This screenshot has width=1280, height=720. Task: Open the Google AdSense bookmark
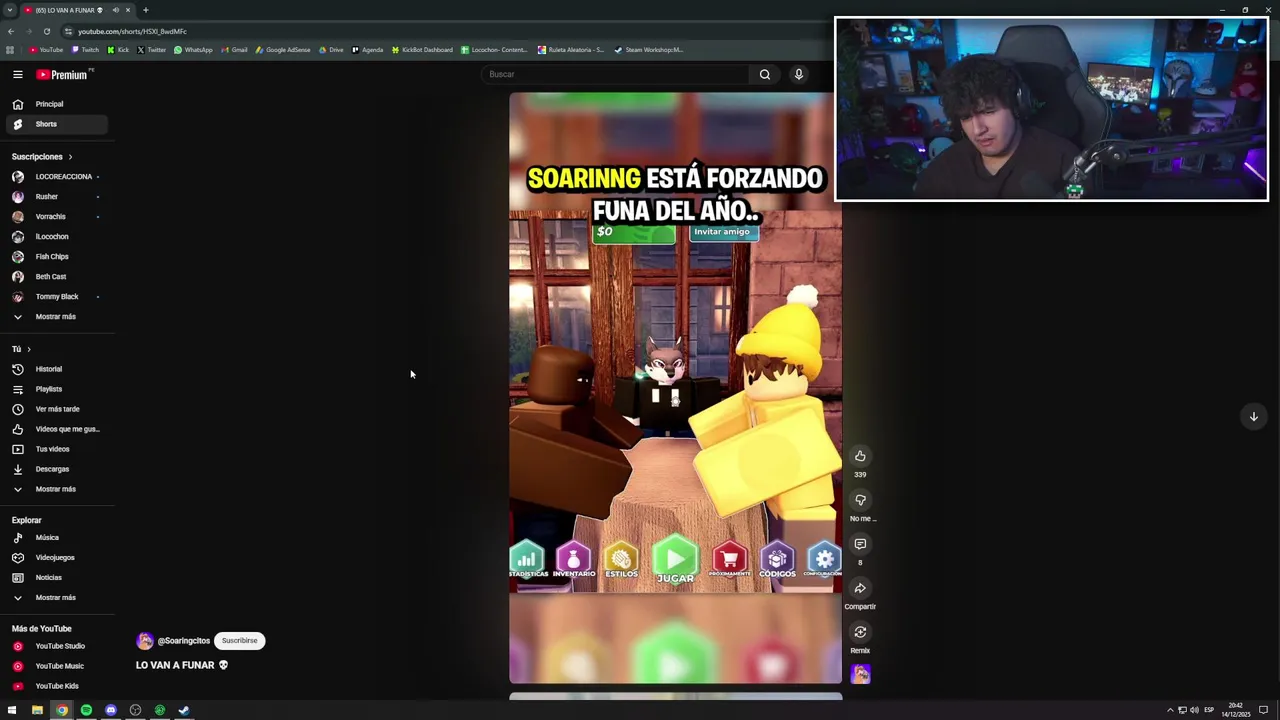point(283,50)
